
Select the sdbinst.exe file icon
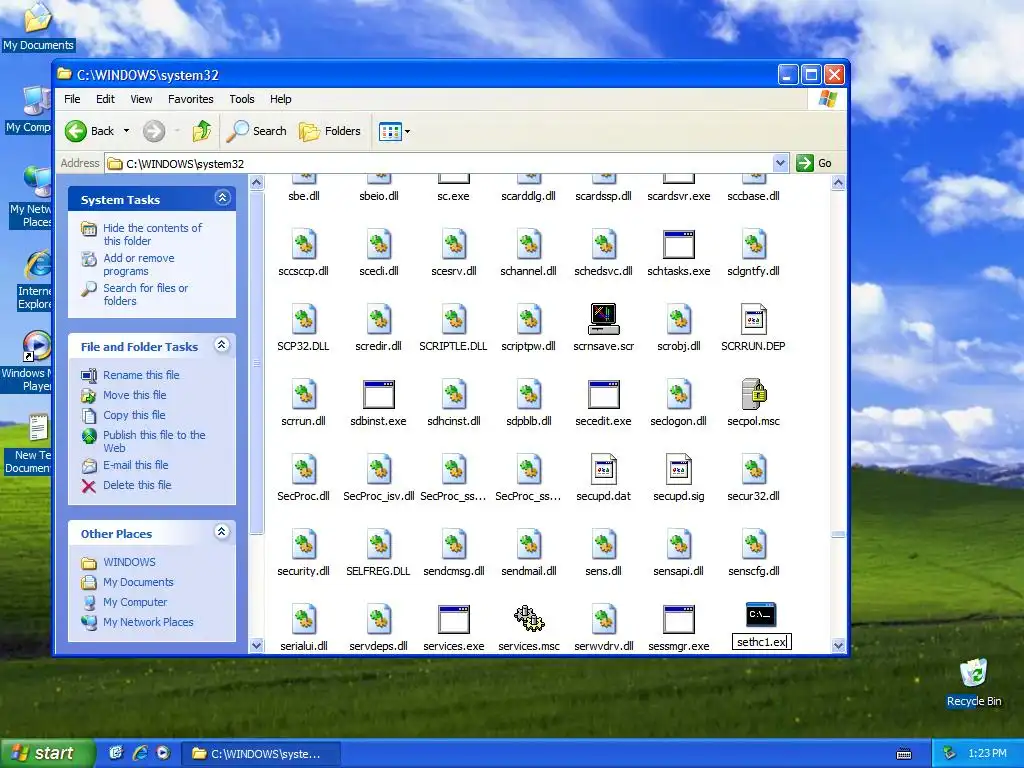pos(379,395)
